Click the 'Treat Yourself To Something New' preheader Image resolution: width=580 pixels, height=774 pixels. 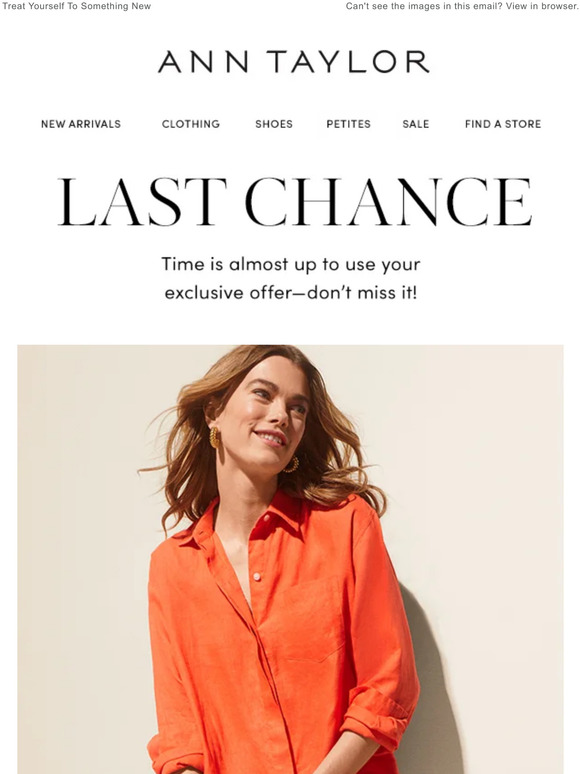click(x=77, y=6)
